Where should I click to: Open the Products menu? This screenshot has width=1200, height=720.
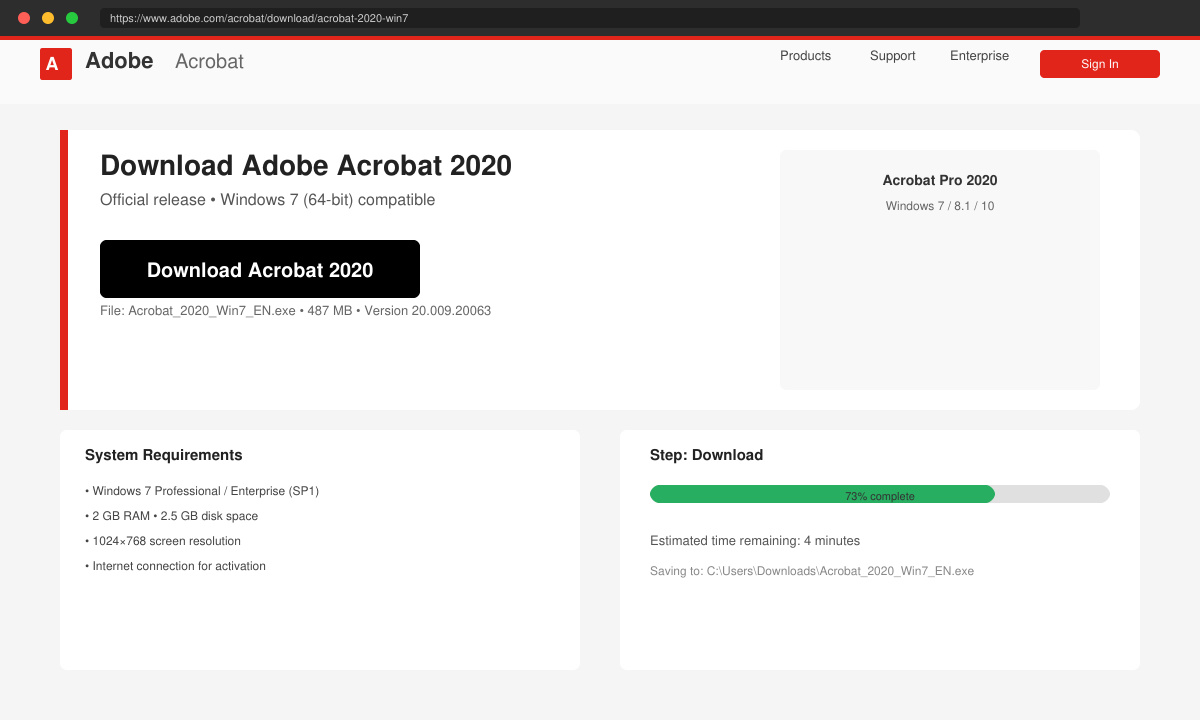tap(805, 56)
